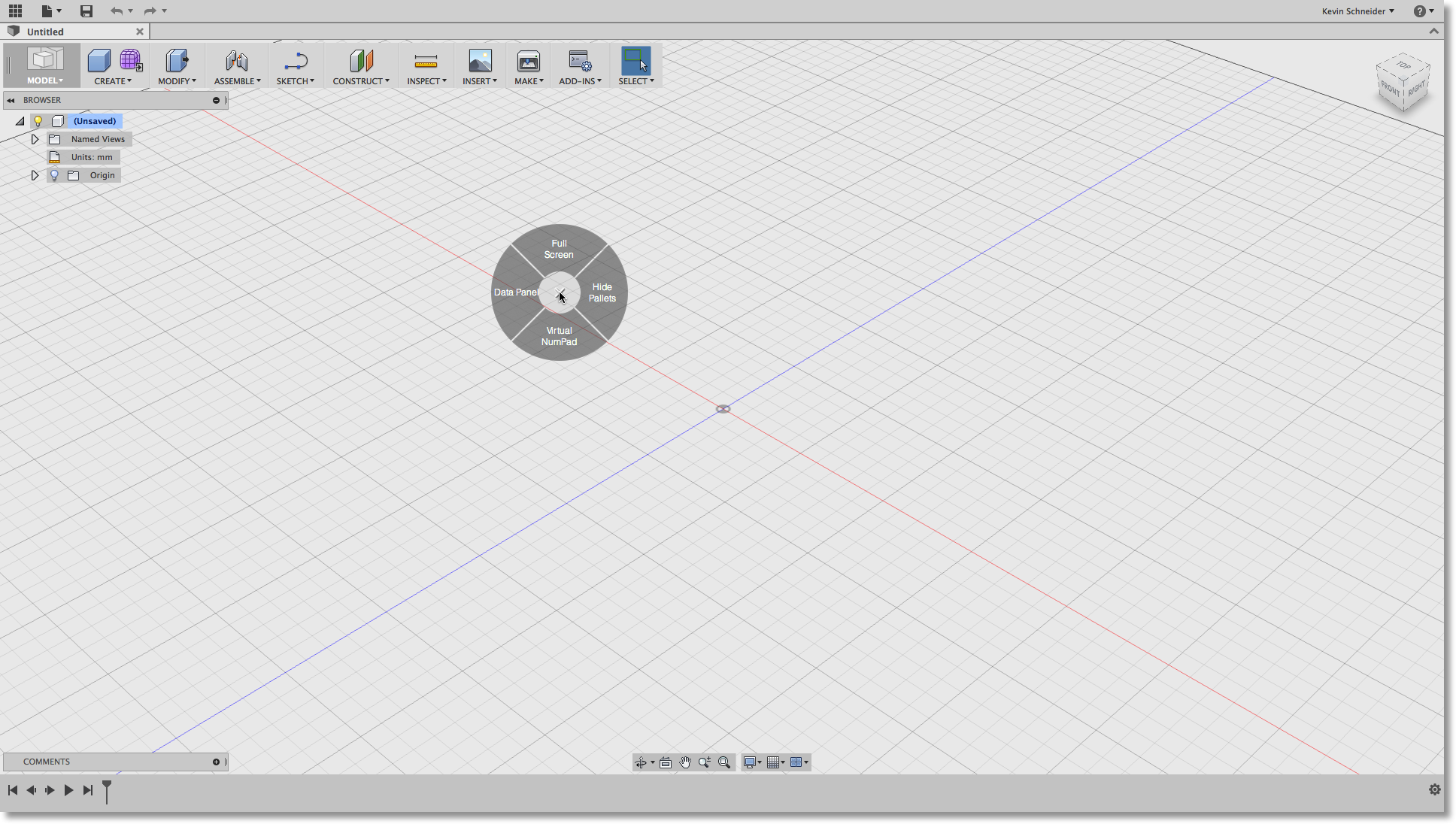Click the Model tab in toolbar

(x=45, y=65)
